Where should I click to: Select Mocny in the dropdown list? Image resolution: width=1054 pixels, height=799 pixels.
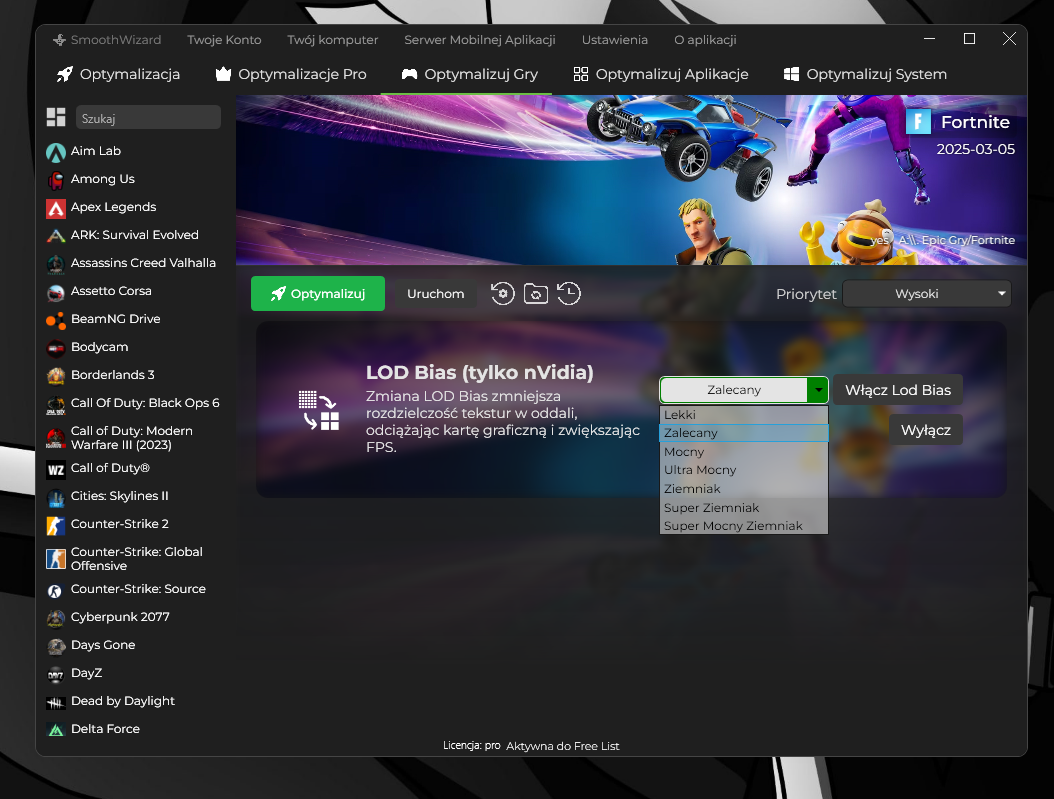point(743,452)
